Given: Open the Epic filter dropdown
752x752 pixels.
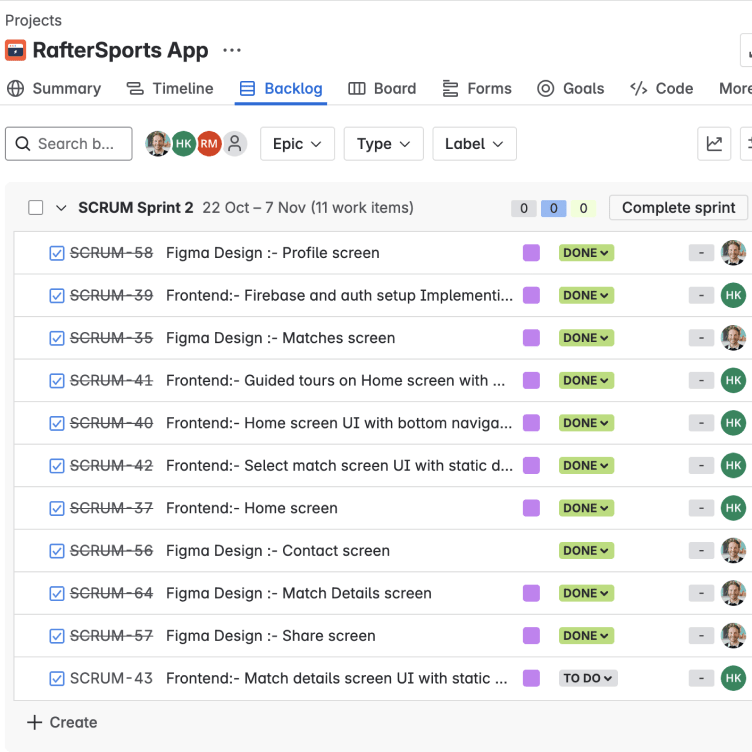Looking at the screenshot, I should pyautogui.click(x=297, y=144).
